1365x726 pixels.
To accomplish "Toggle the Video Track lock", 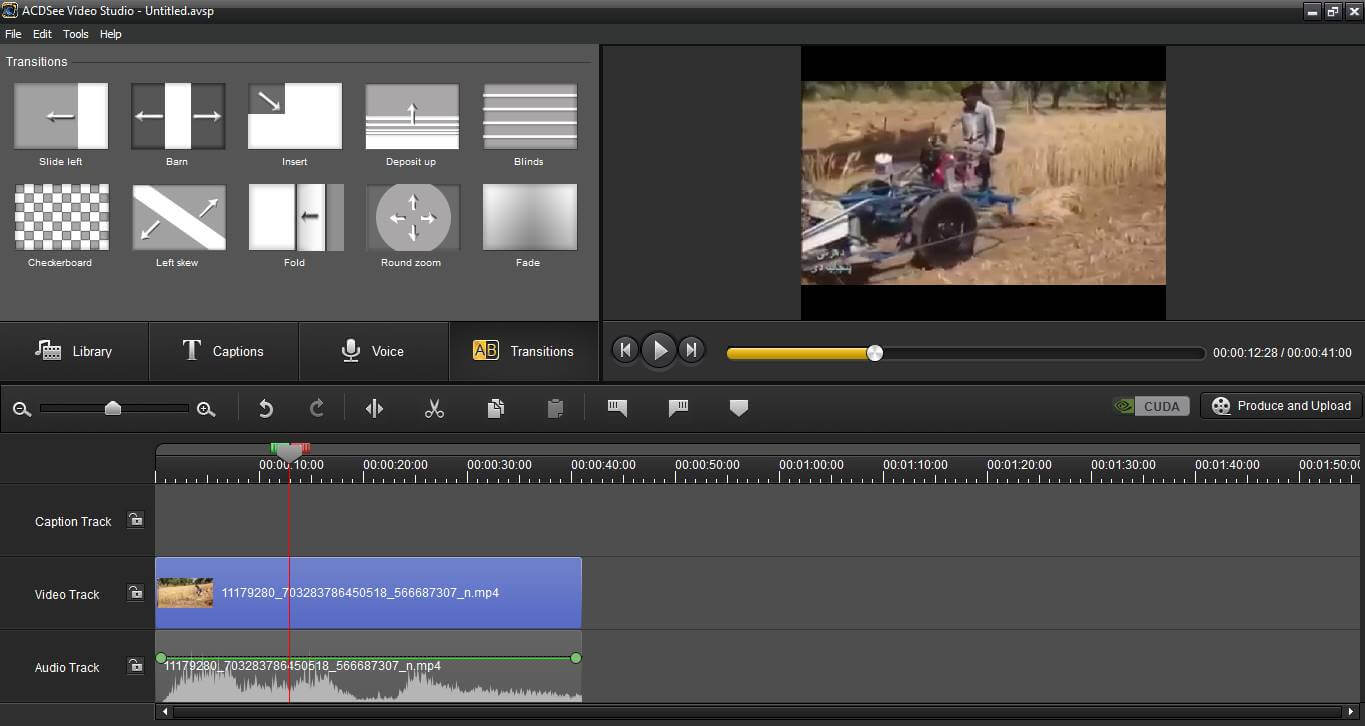I will 135,593.
